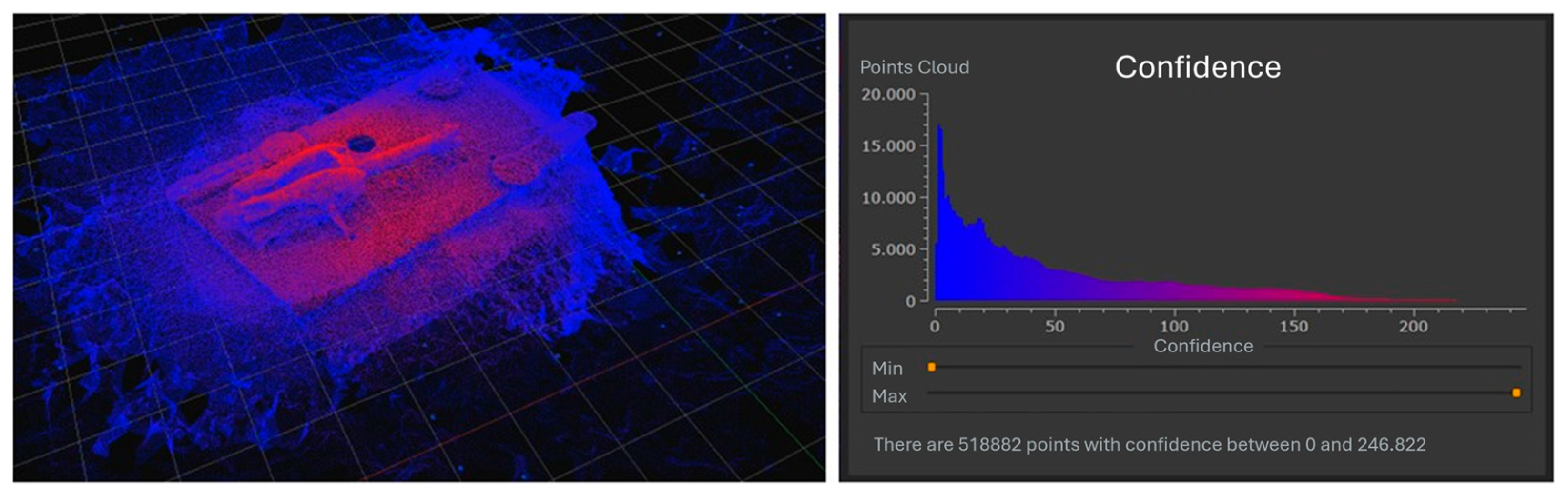Click the orange Min slider handle
1568x496 pixels.
pyautogui.click(x=931, y=367)
